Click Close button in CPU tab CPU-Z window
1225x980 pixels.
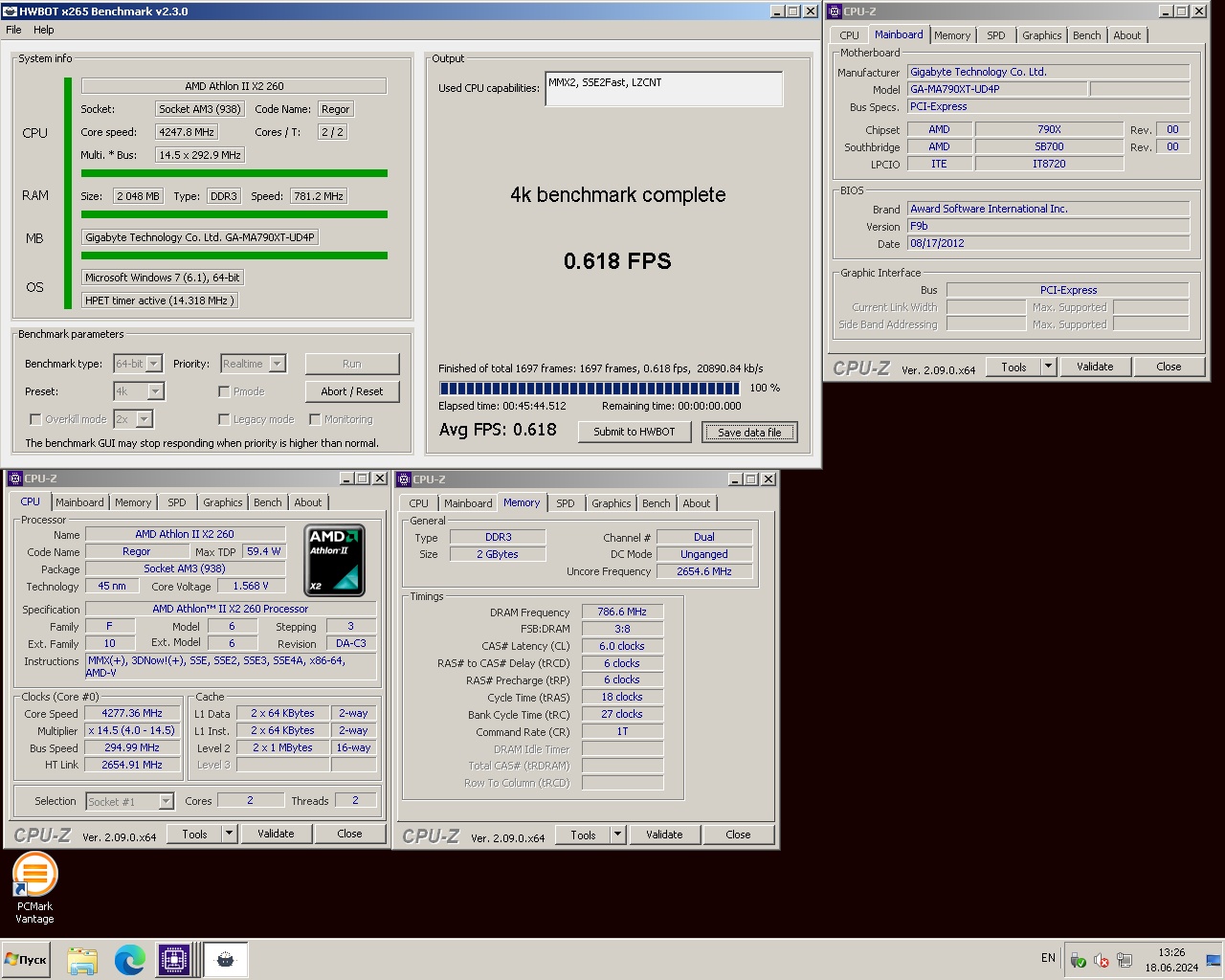pyautogui.click(x=349, y=834)
